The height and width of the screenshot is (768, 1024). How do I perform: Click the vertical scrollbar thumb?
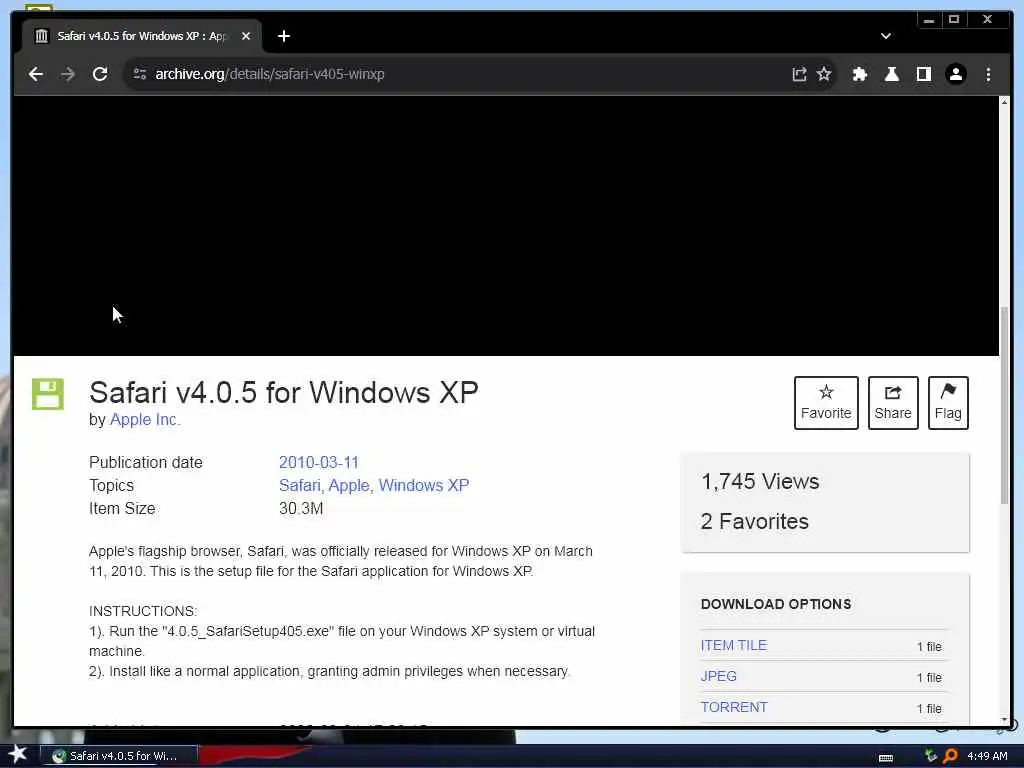tap(1004, 405)
